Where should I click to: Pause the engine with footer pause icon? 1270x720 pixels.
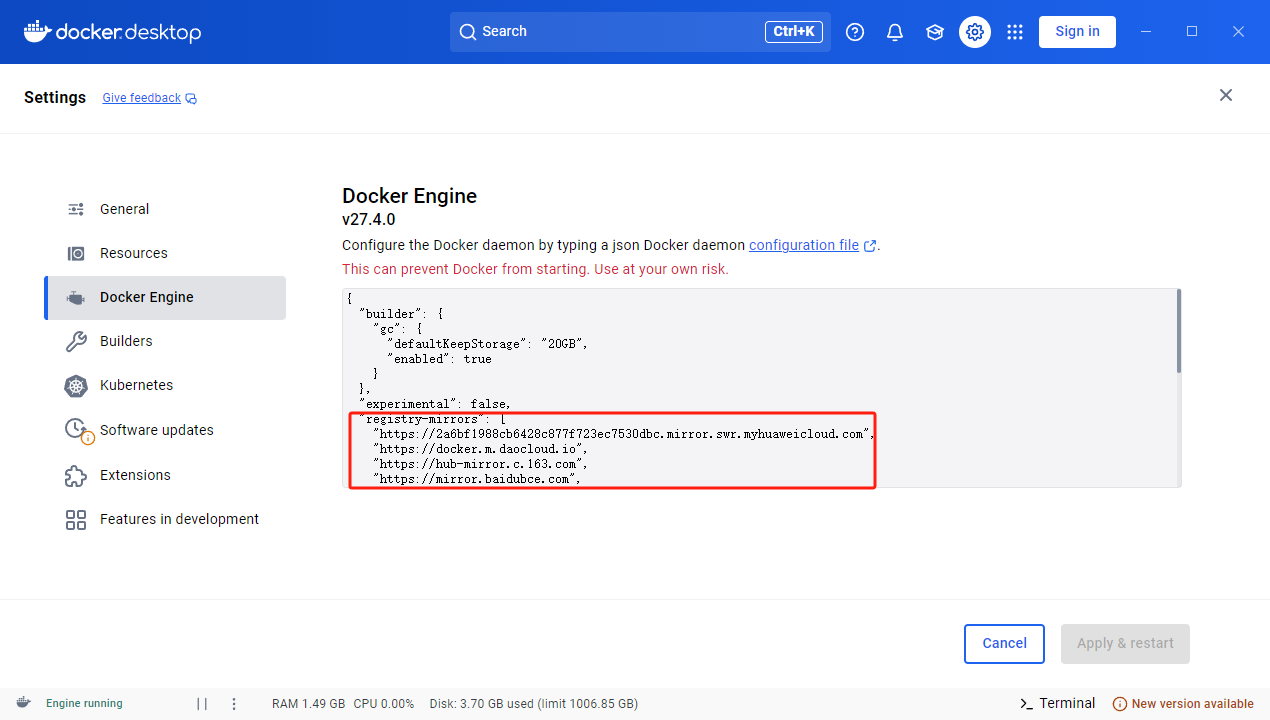point(202,704)
